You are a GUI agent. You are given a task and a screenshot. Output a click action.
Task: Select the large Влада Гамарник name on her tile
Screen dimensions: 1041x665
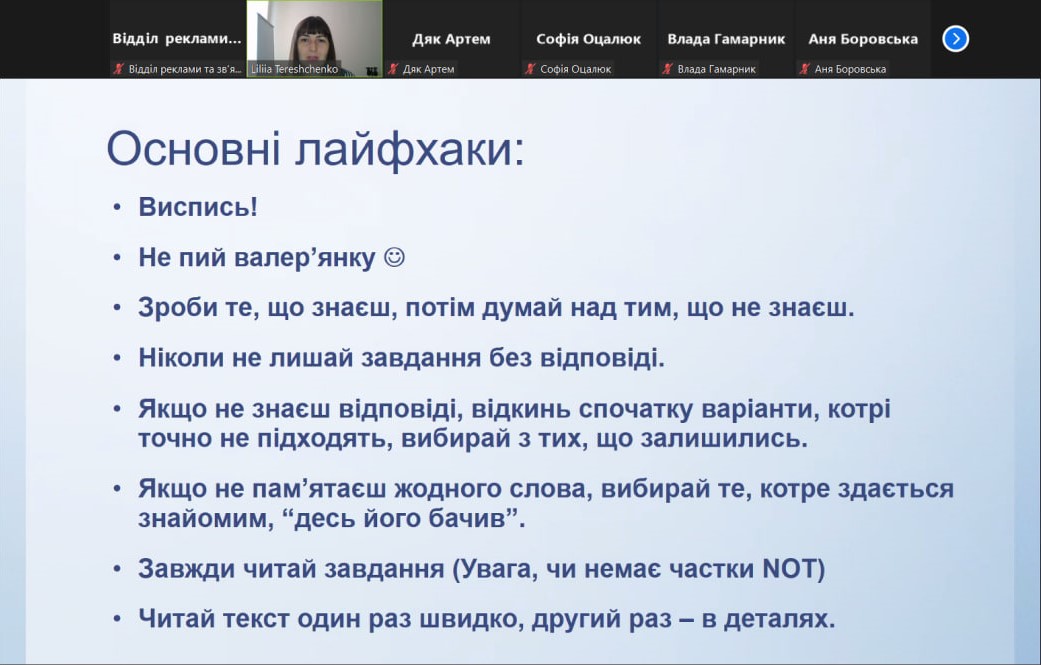(726, 39)
